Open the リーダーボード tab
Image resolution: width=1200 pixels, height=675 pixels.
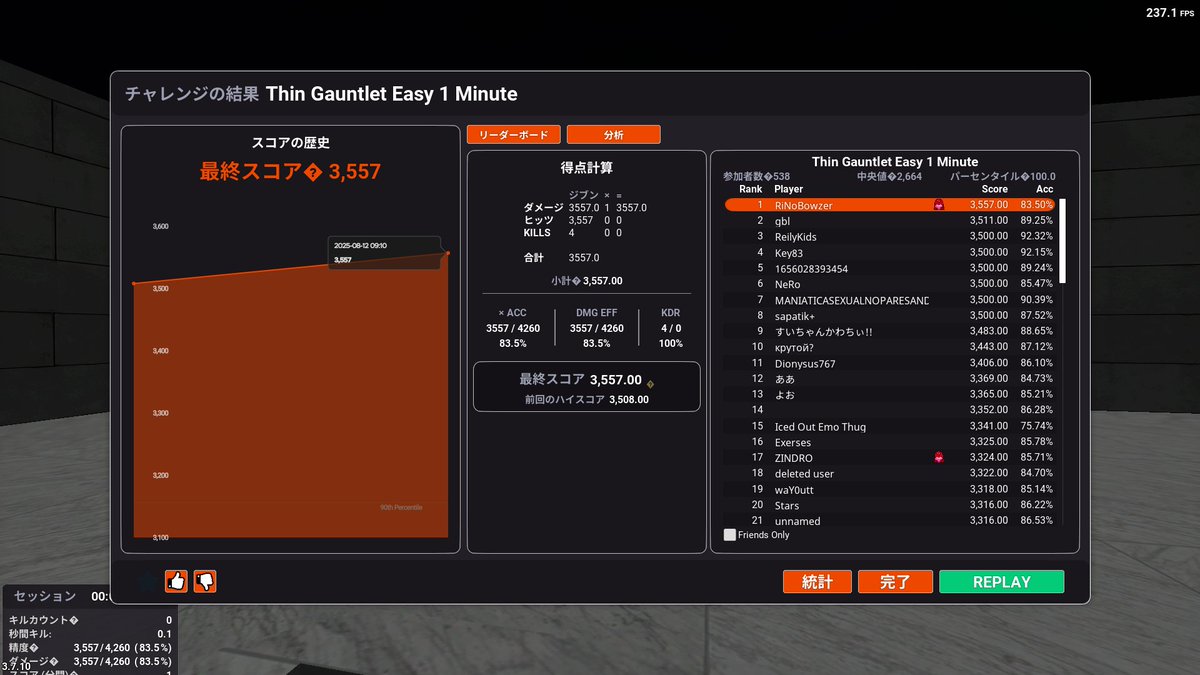[513, 134]
